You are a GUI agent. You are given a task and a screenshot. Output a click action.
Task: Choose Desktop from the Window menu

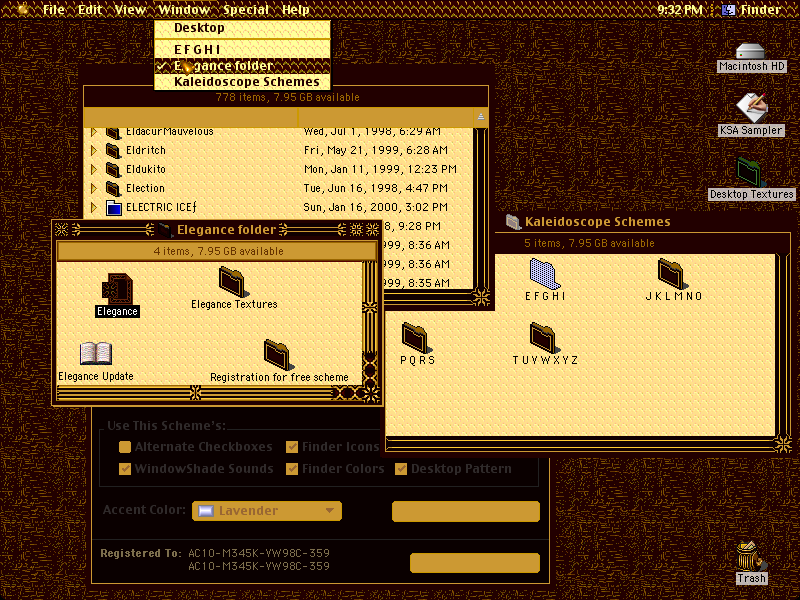[242, 28]
